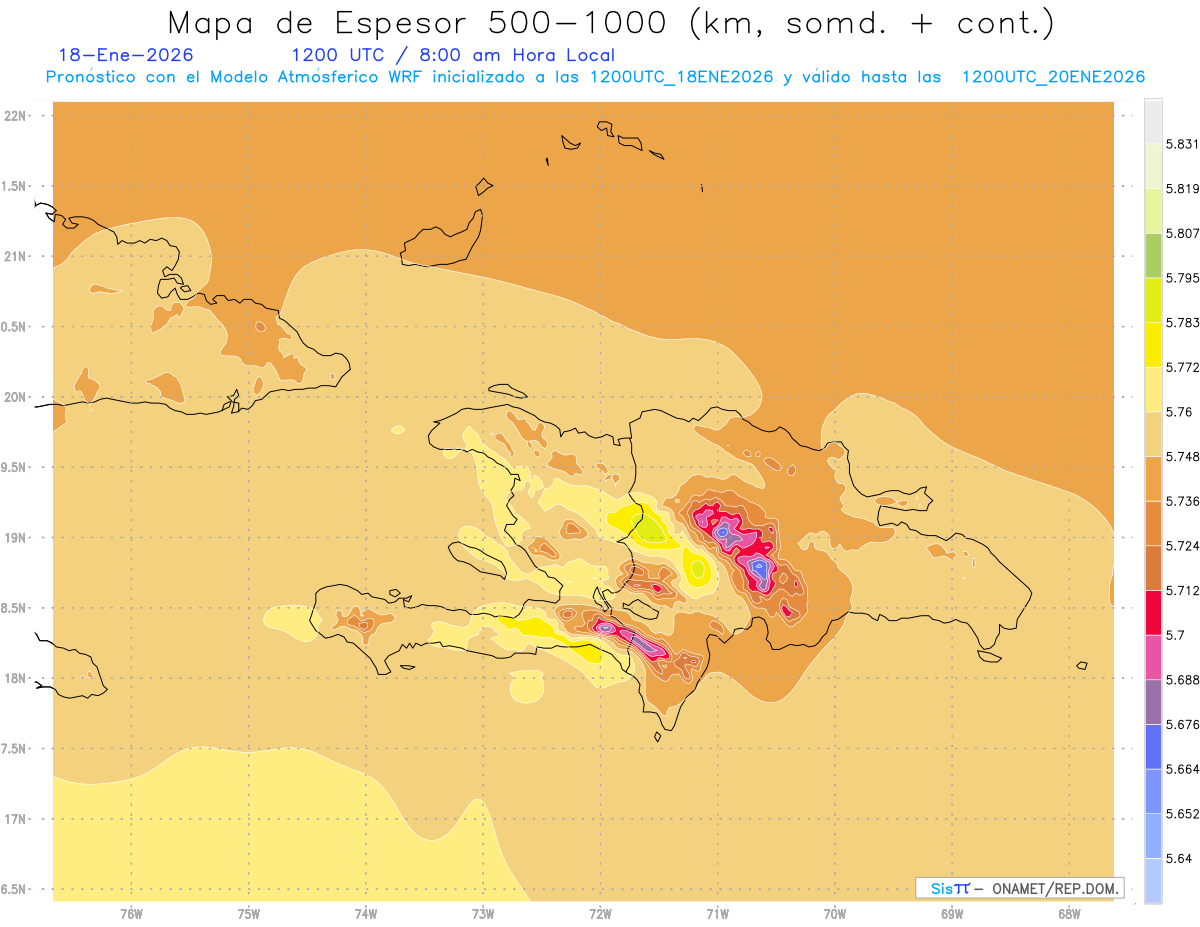Click the legend value 5.736

point(1182,501)
